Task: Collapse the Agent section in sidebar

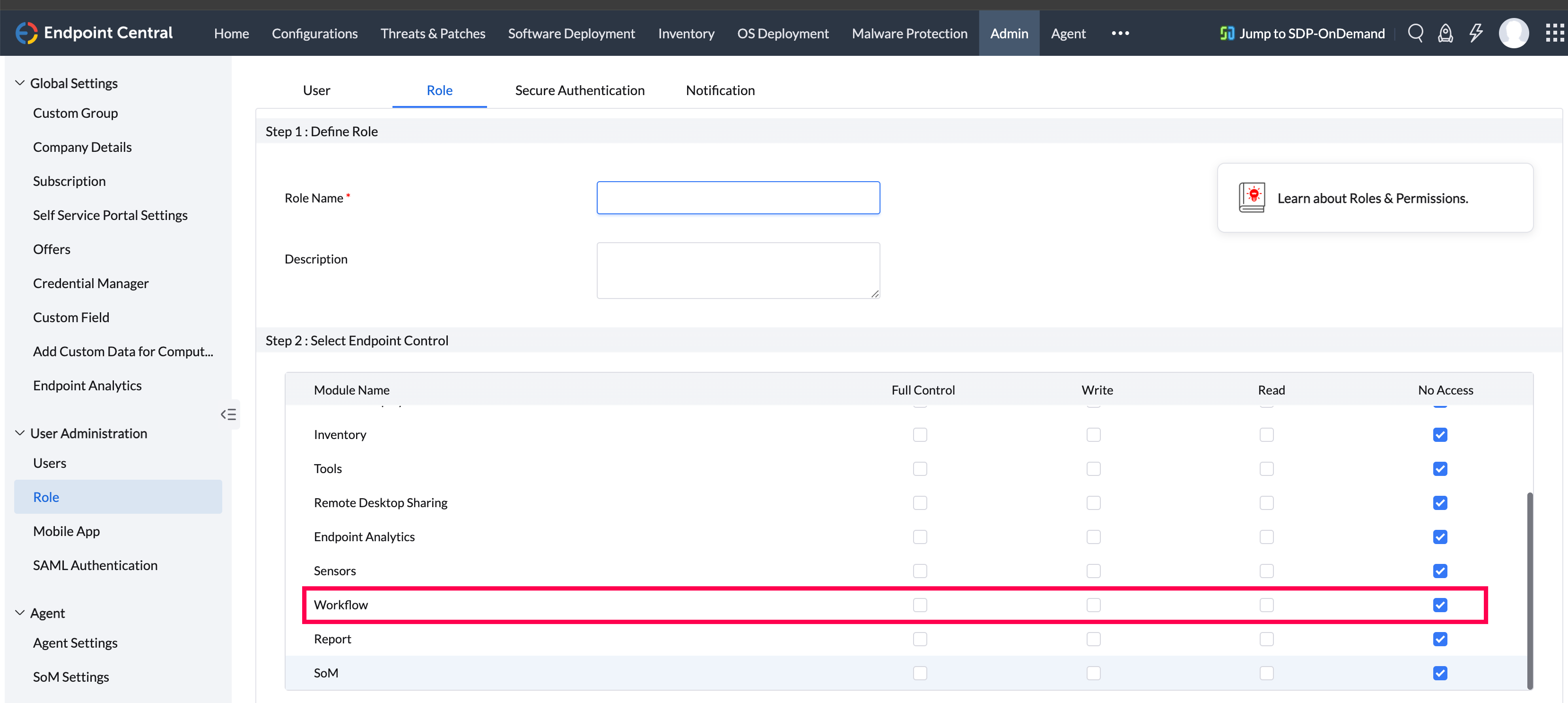Action: (x=19, y=612)
